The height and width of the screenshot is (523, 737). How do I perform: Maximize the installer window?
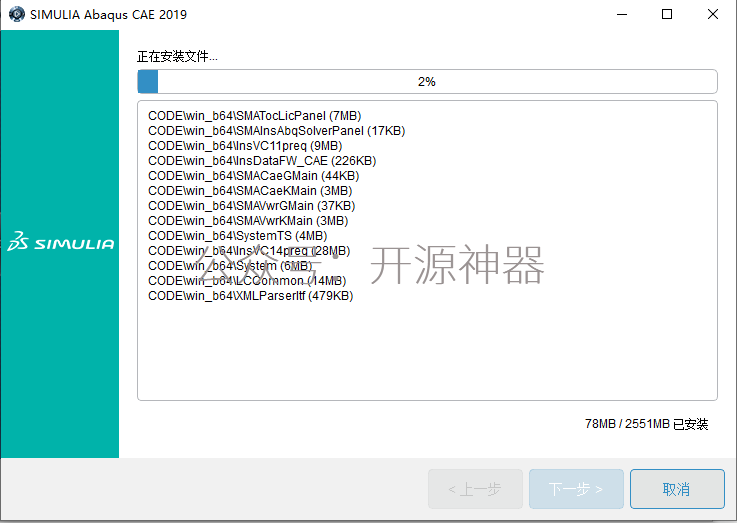click(x=666, y=14)
